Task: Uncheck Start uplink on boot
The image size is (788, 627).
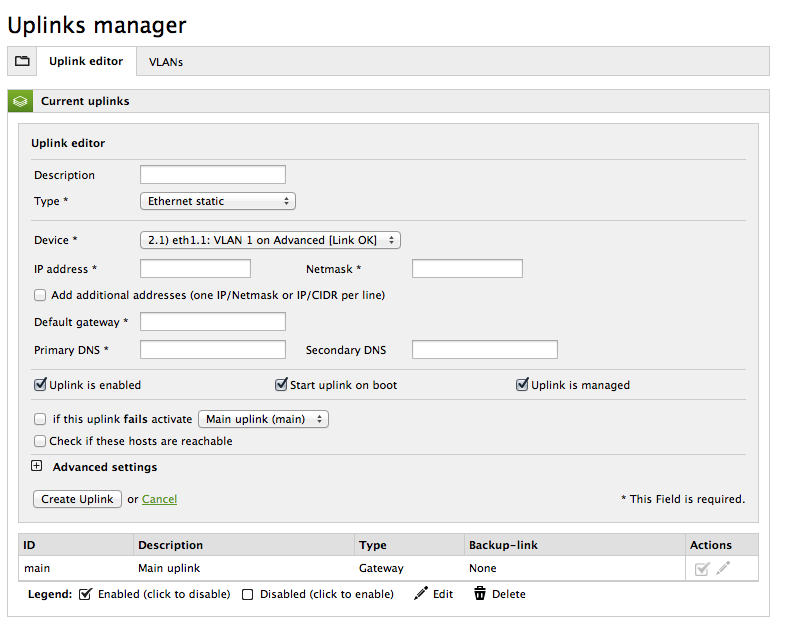Action: [x=282, y=385]
